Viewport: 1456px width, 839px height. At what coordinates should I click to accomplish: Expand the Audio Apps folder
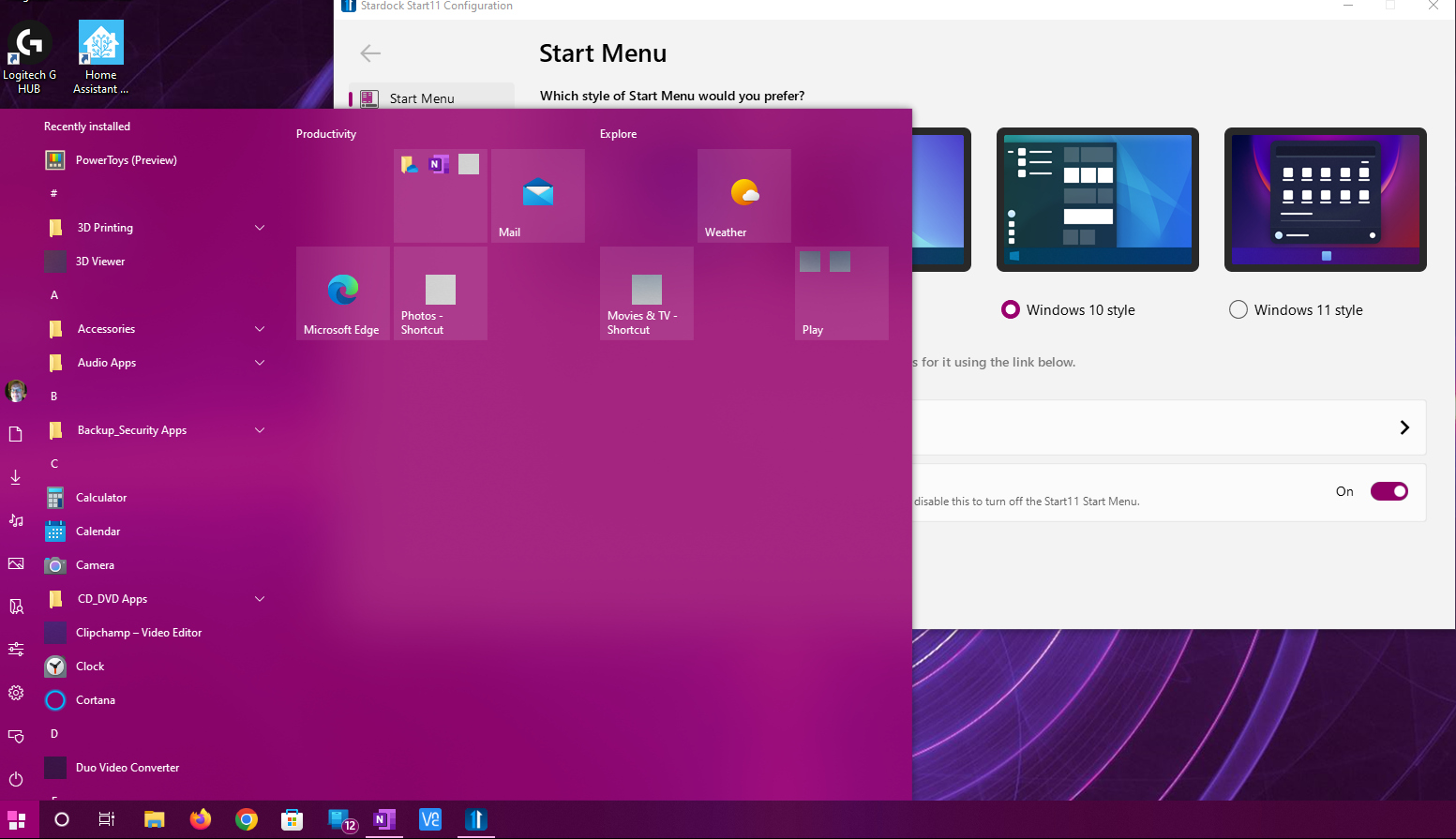click(x=260, y=363)
